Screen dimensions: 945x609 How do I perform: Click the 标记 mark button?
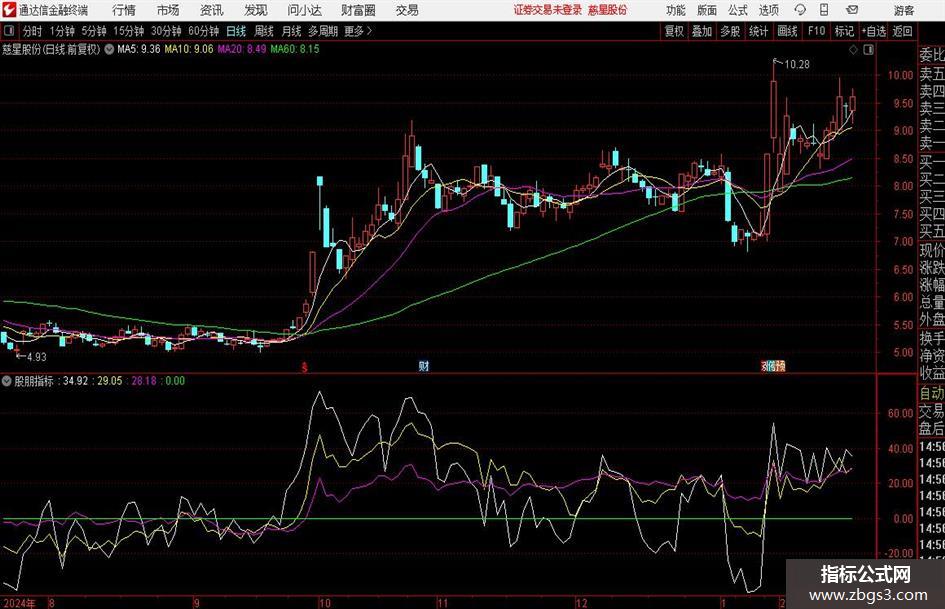[x=844, y=31]
